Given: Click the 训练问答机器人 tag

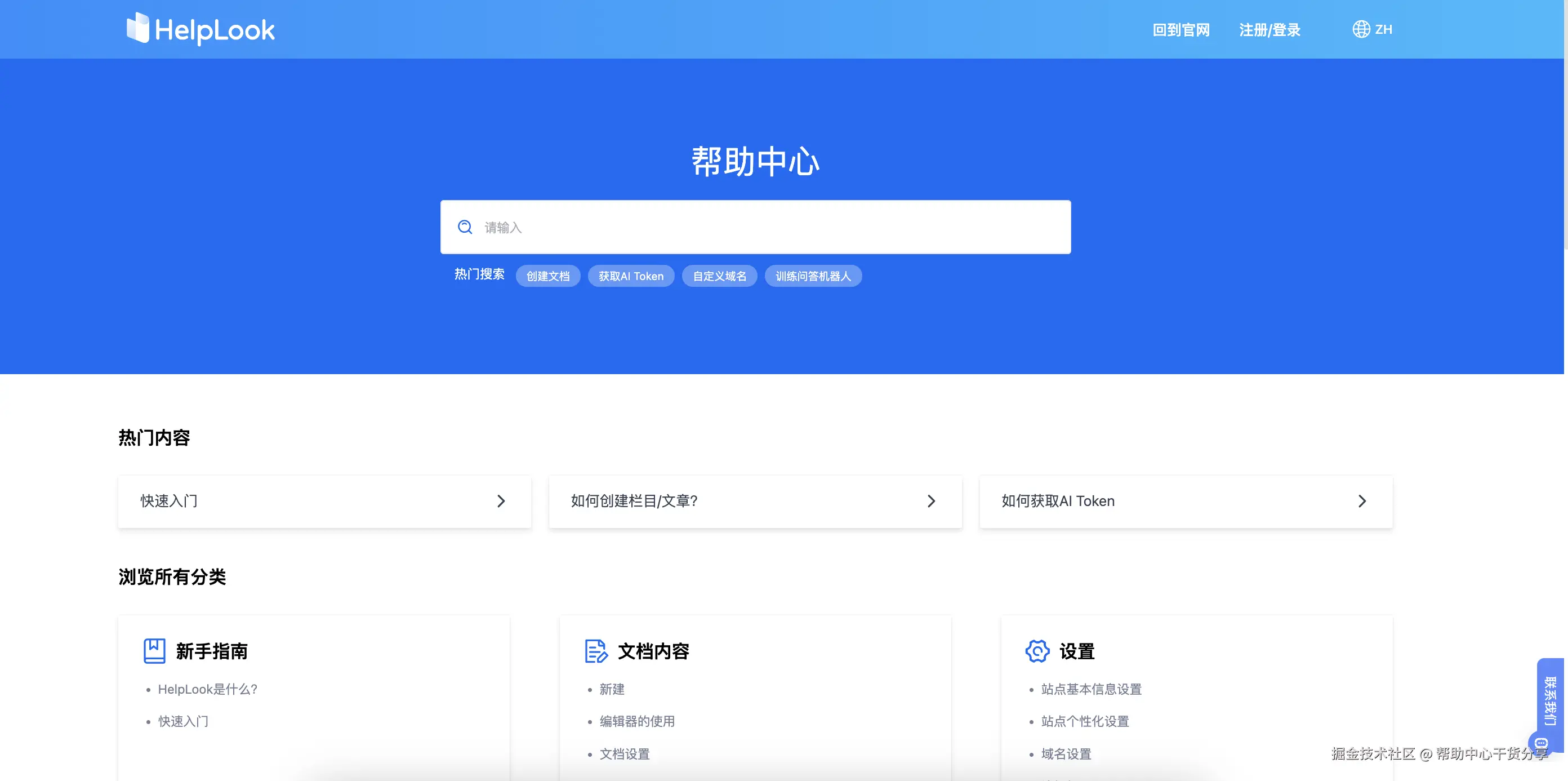Looking at the screenshot, I should click(x=813, y=276).
